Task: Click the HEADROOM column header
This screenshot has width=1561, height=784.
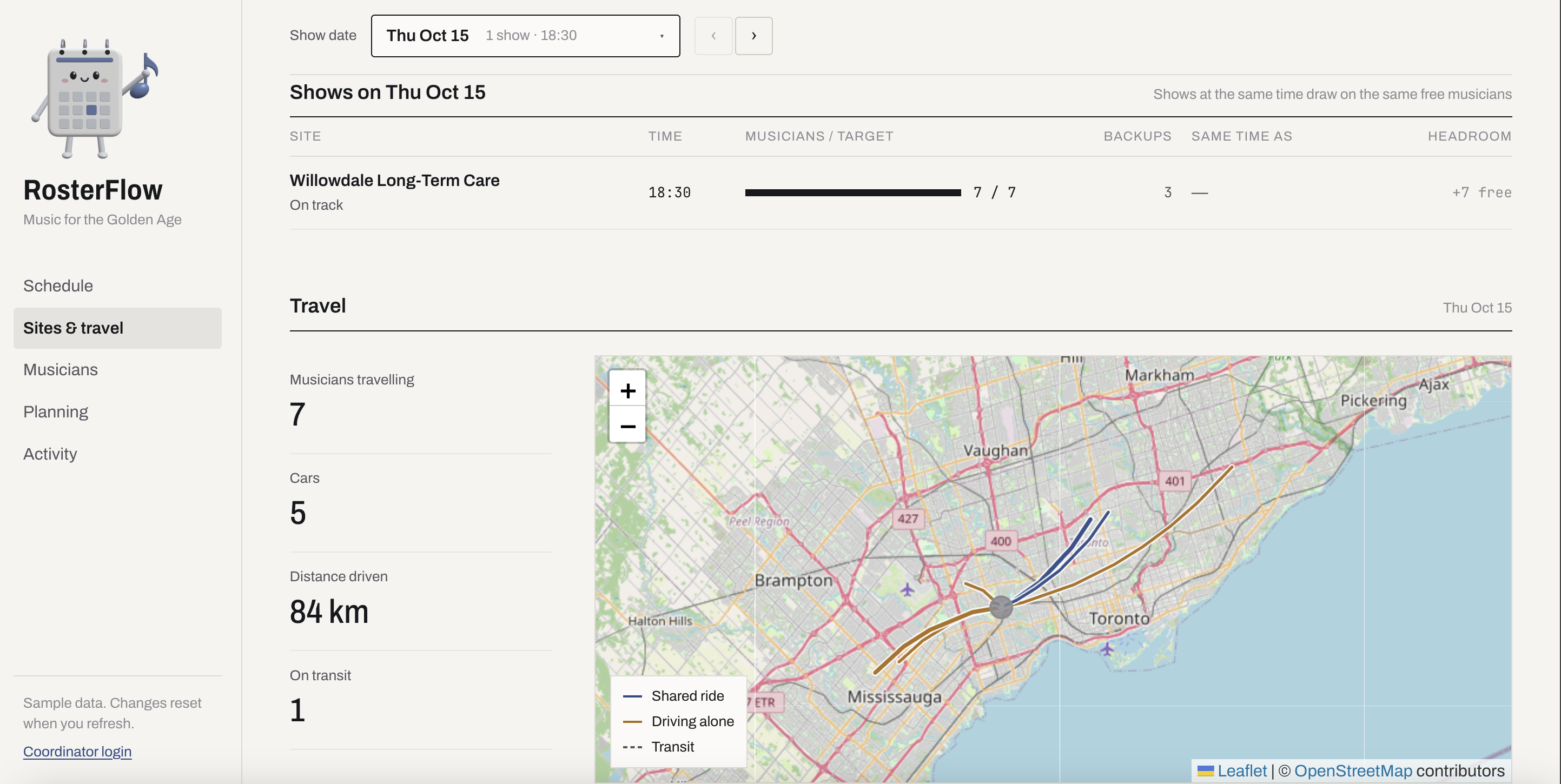Action: (x=1470, y=136)
